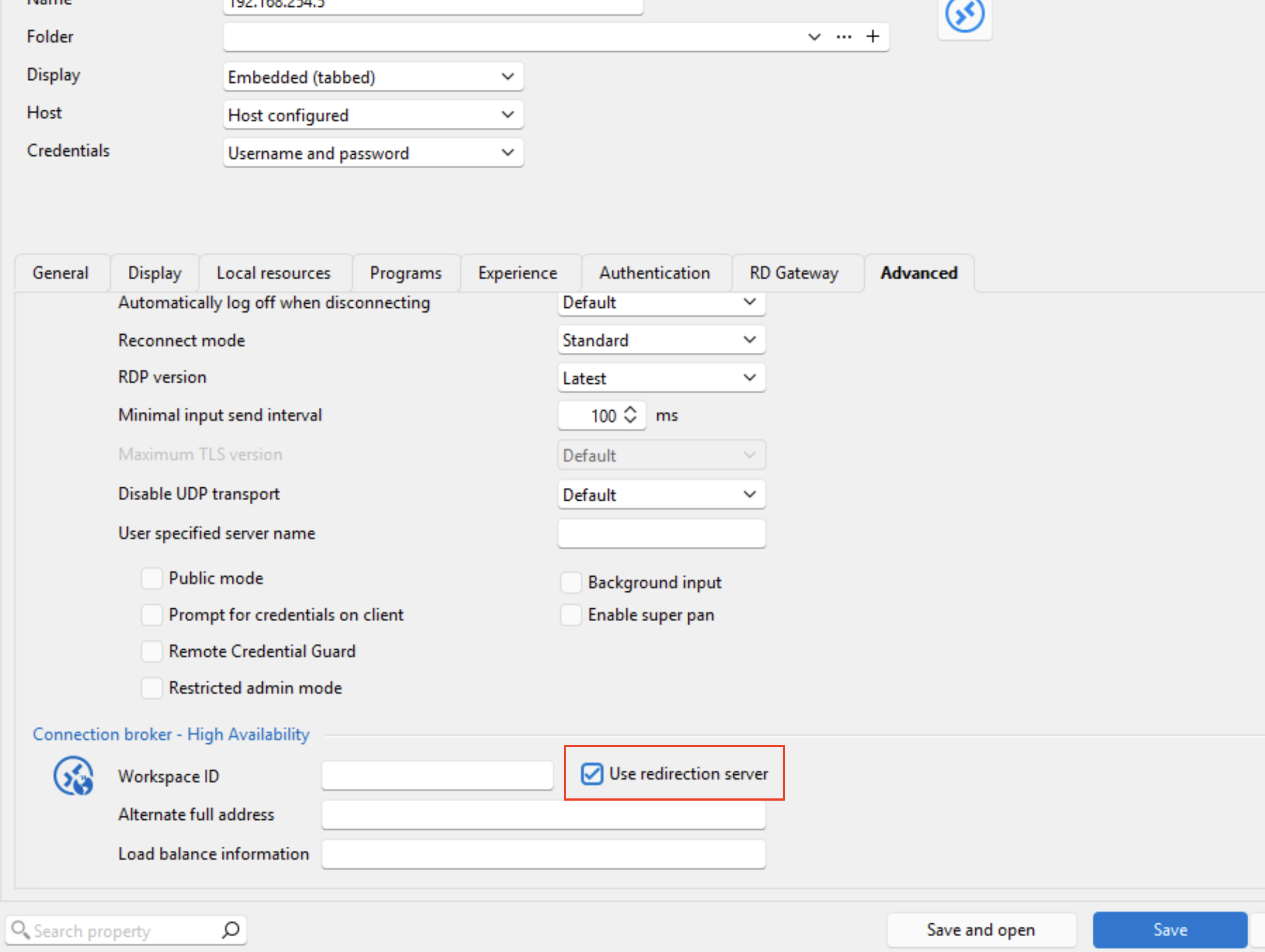Check Prompt for credentials on client

click(151, 614)
